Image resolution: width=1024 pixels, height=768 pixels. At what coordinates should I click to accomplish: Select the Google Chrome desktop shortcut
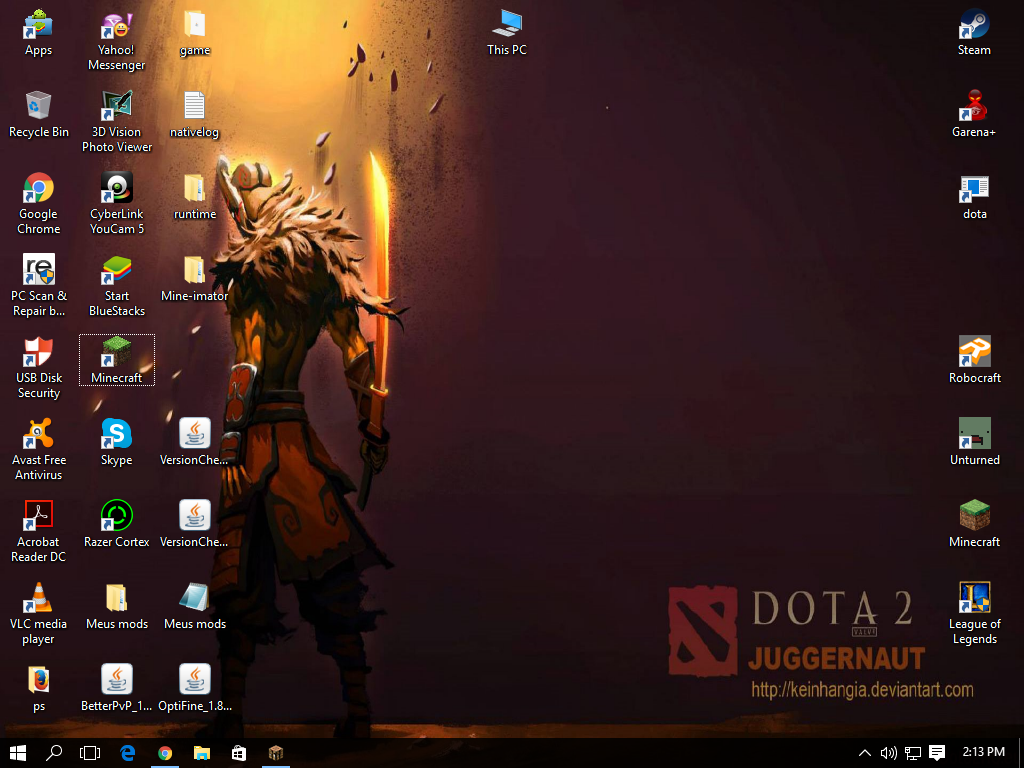(x=39, y=204)
